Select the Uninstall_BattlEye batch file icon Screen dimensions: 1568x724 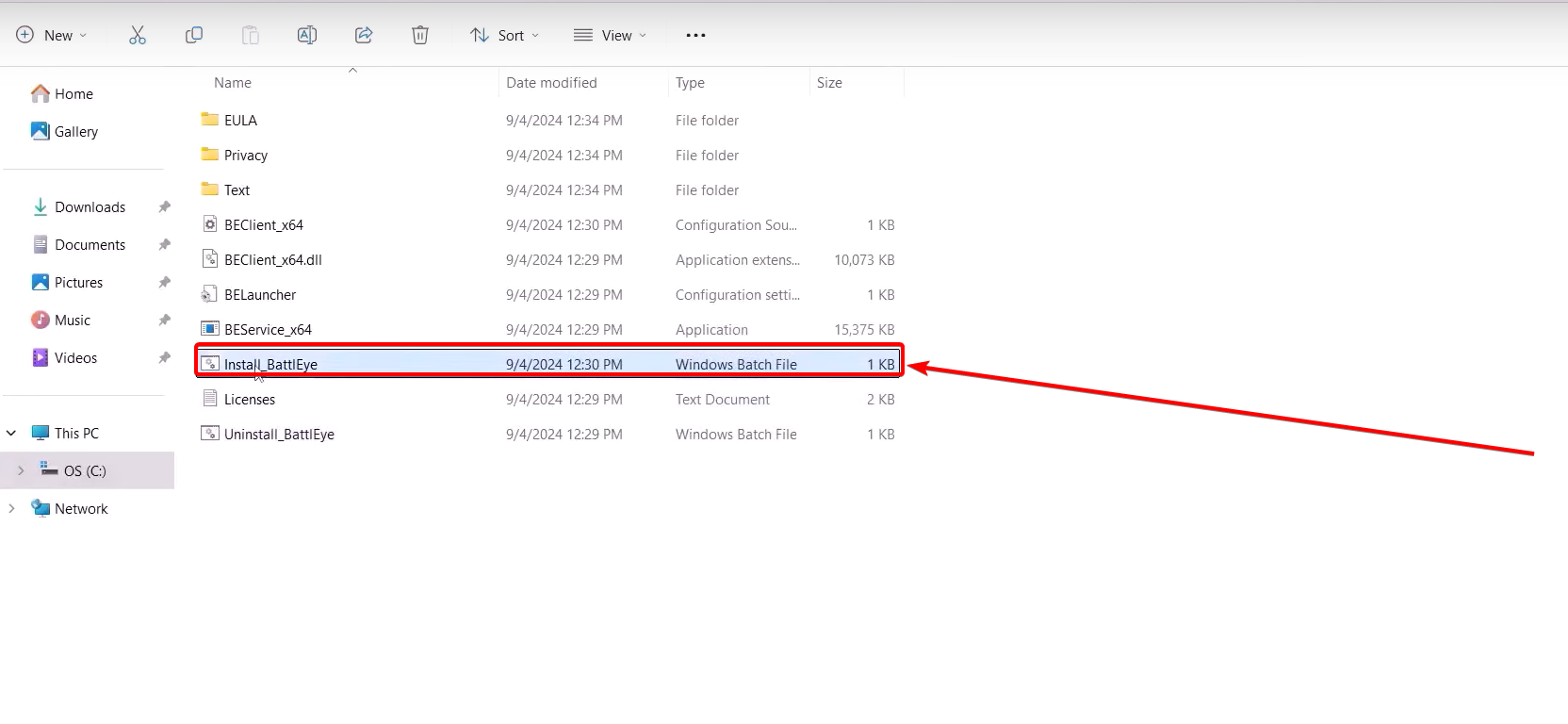click(x=210, y=433)
